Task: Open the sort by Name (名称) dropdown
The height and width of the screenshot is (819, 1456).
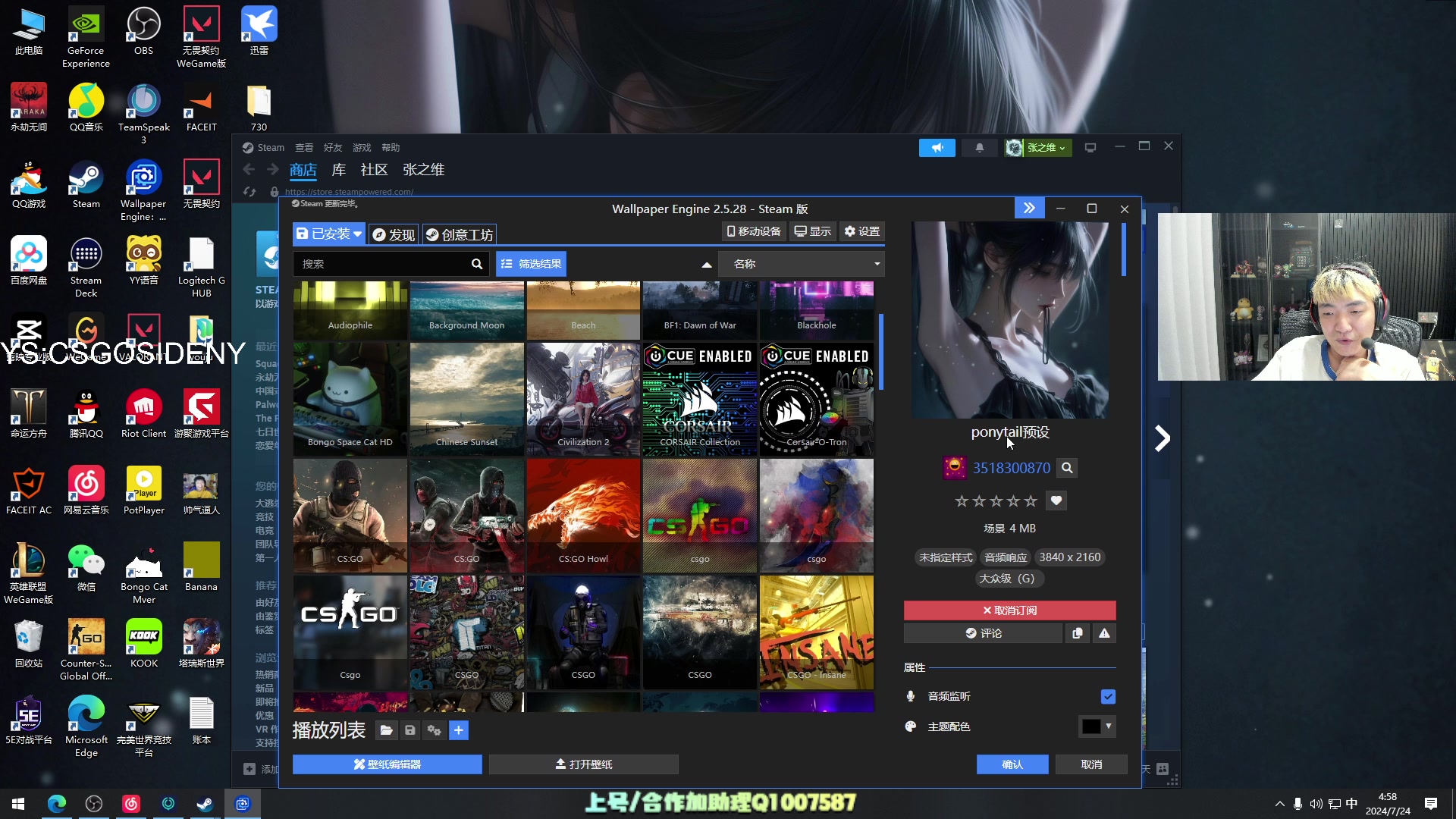Action: [x=801, y=264]
